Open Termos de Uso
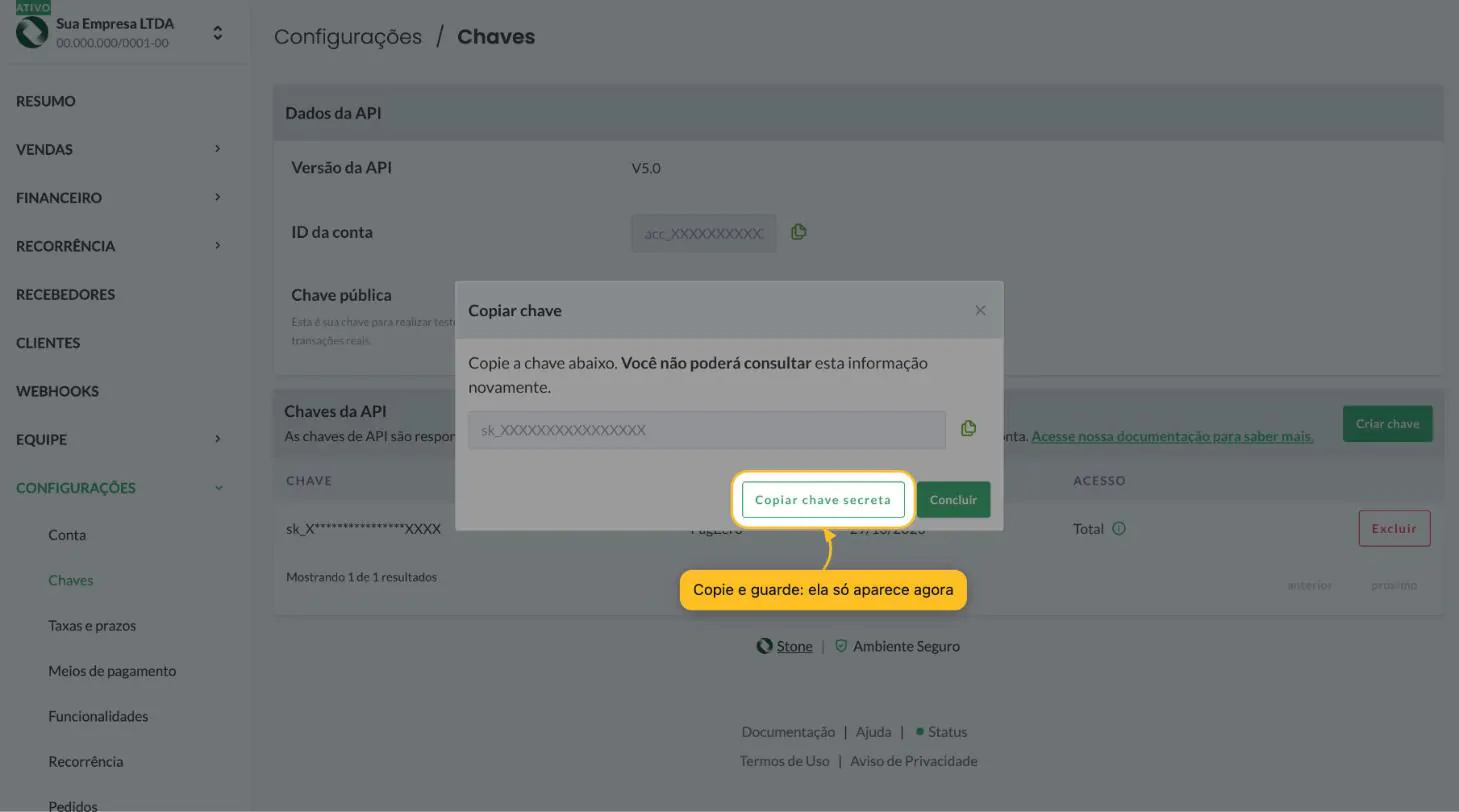Image resolution: width=1459 pixels, height=812 pixels. [784, 761]
